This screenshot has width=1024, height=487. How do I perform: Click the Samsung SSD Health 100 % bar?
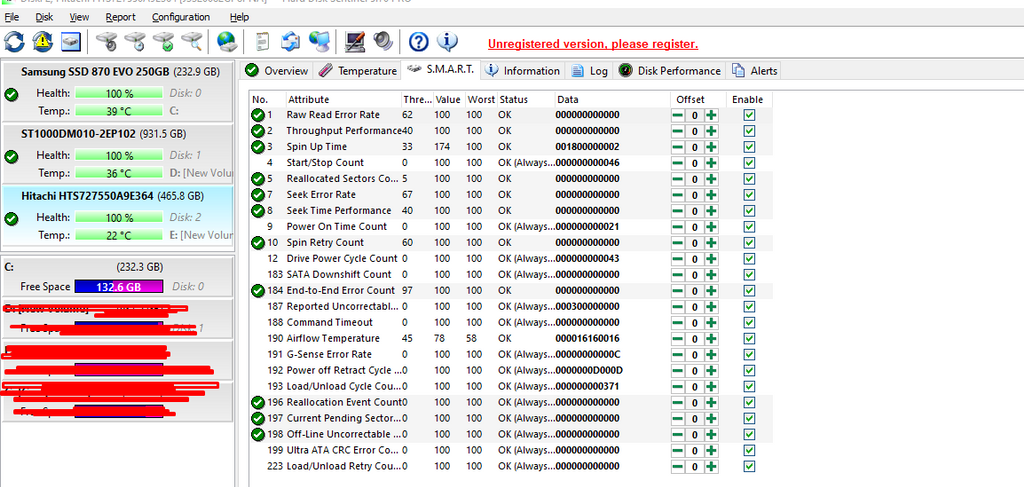(119, 93)
